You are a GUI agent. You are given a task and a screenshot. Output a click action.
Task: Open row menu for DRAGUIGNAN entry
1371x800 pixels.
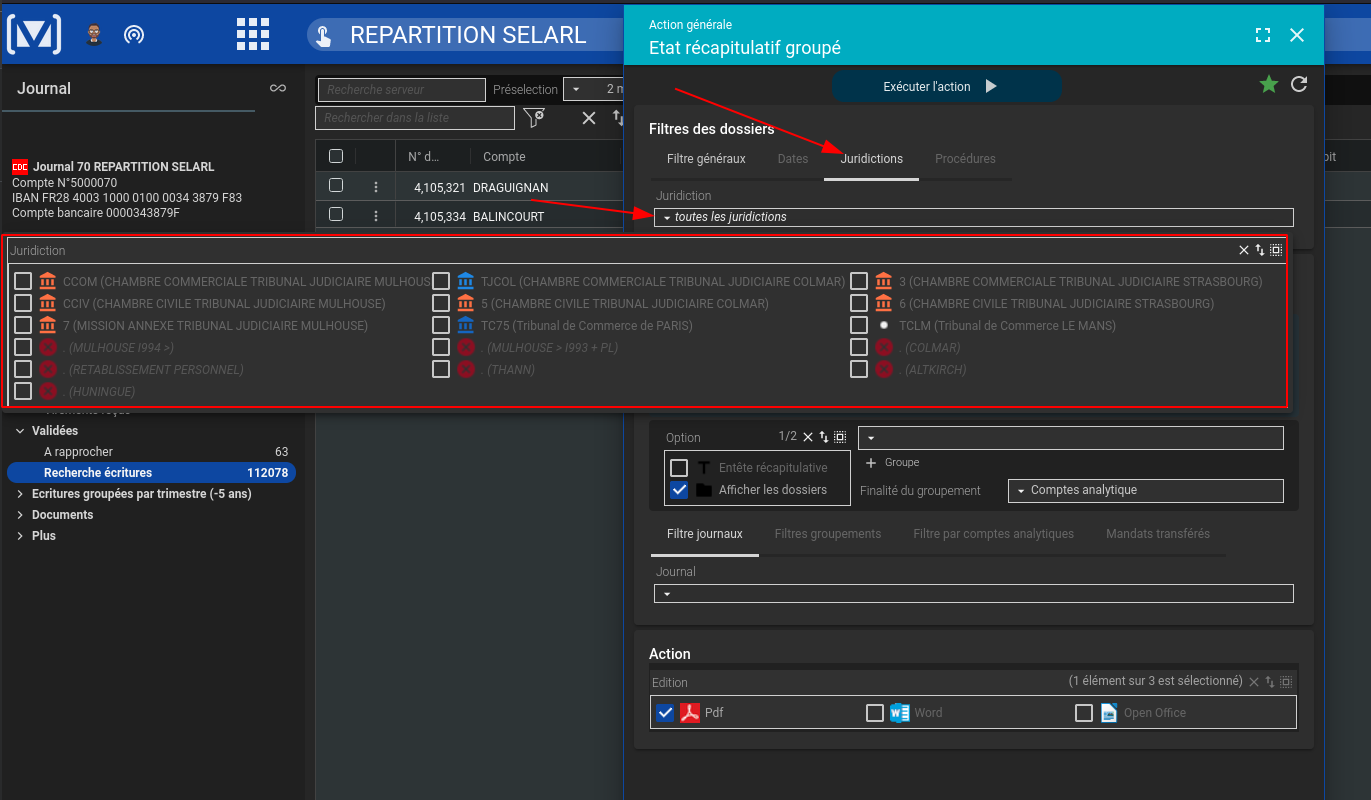[376, 187]
